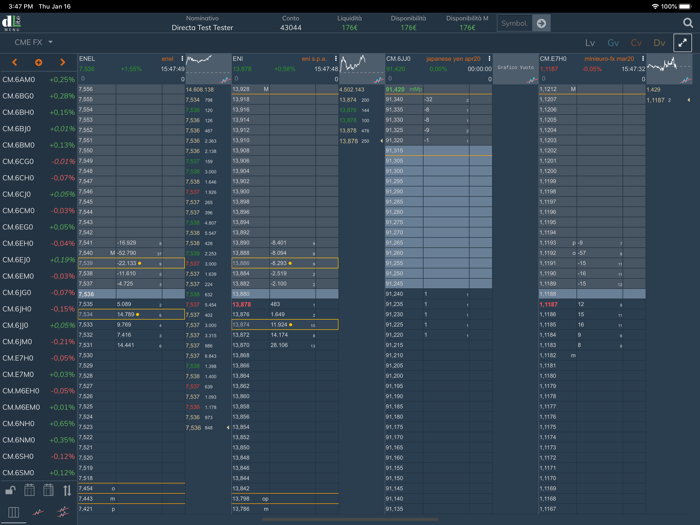The image size is (700, 525).
Task: Select CM.6BH0 in watchlist
Action: pyautogui.click(x=38, y=112)
